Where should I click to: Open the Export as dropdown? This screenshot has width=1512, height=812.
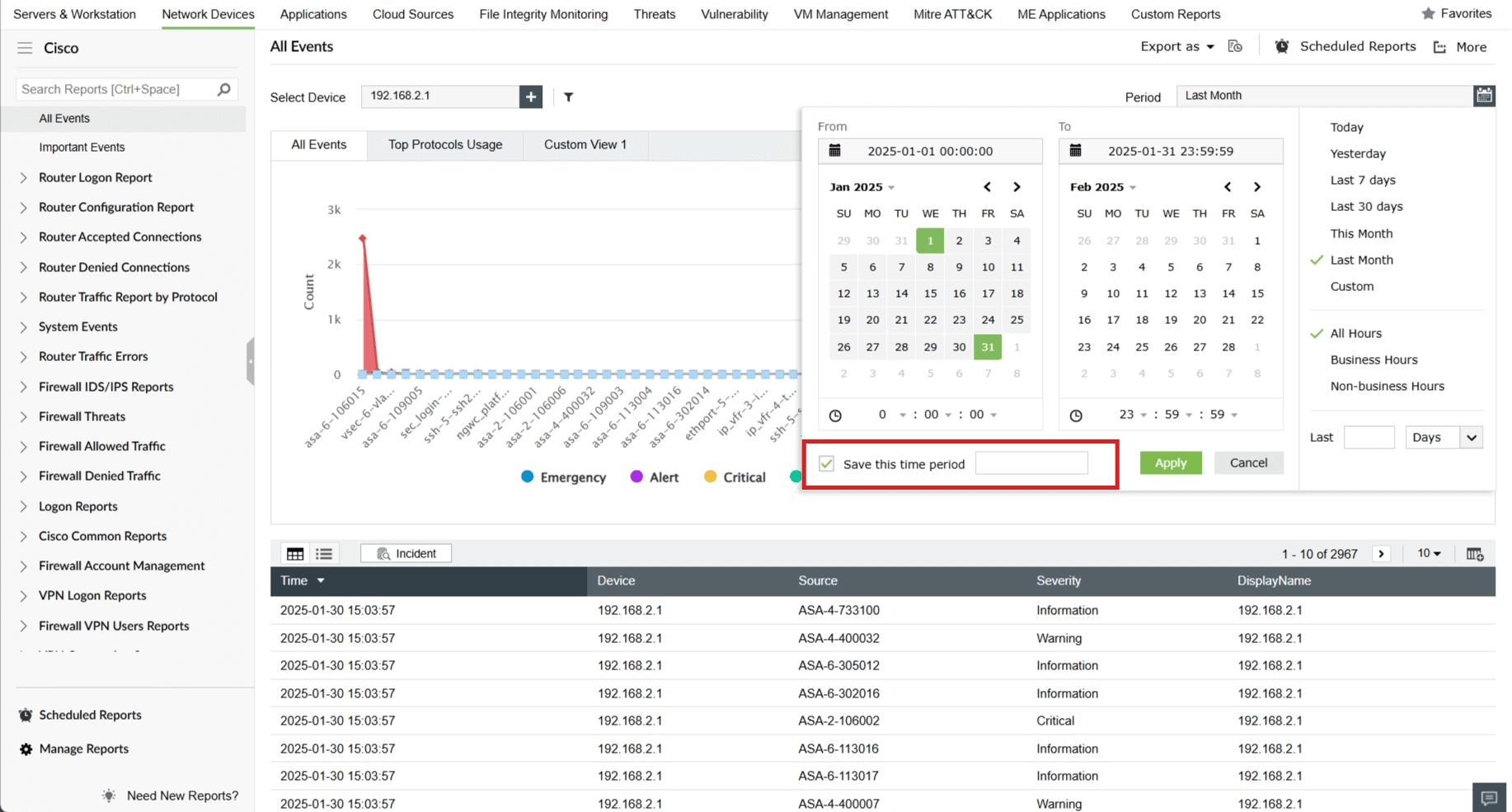pos(1177,46)
